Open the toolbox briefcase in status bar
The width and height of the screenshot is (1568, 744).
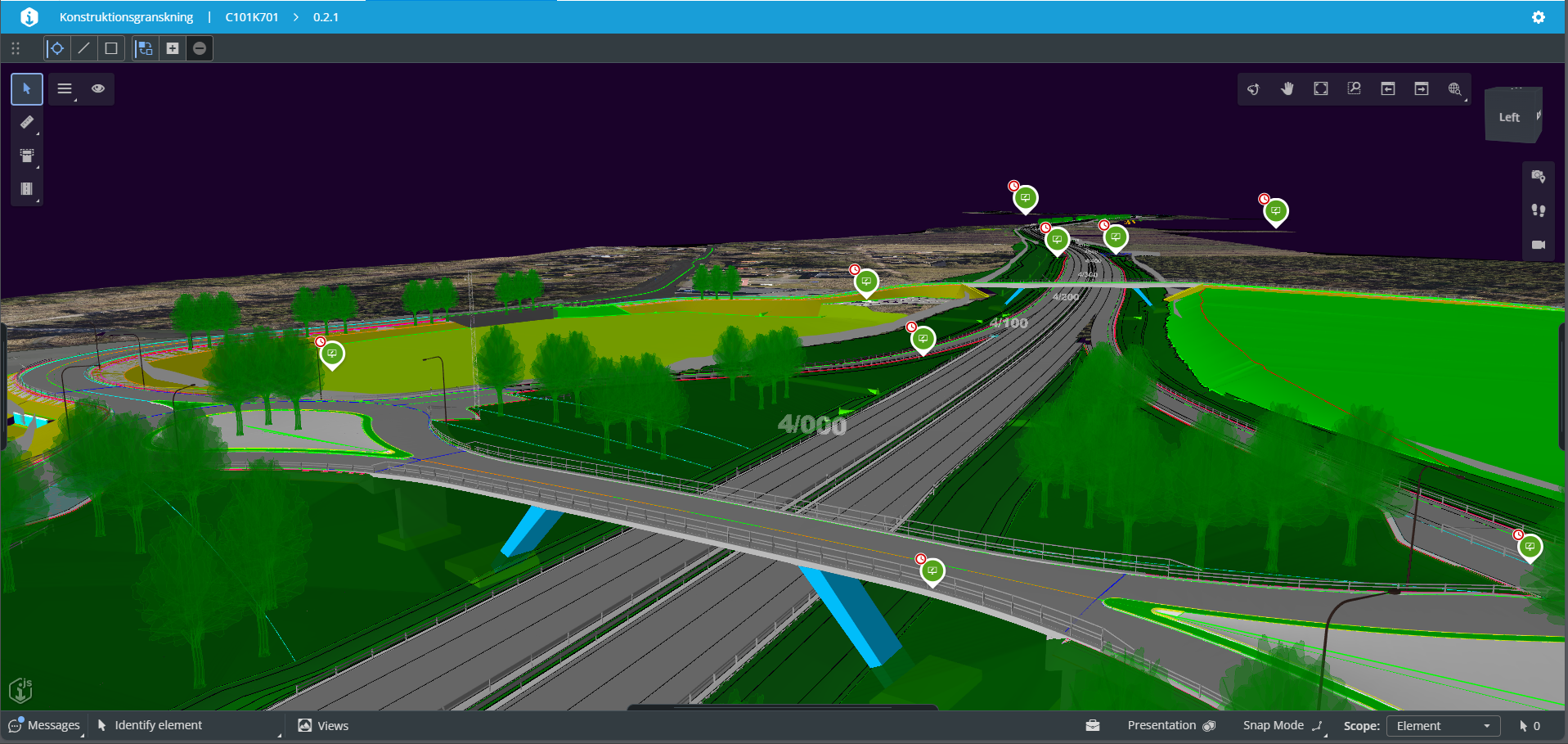pos(1093,725)
